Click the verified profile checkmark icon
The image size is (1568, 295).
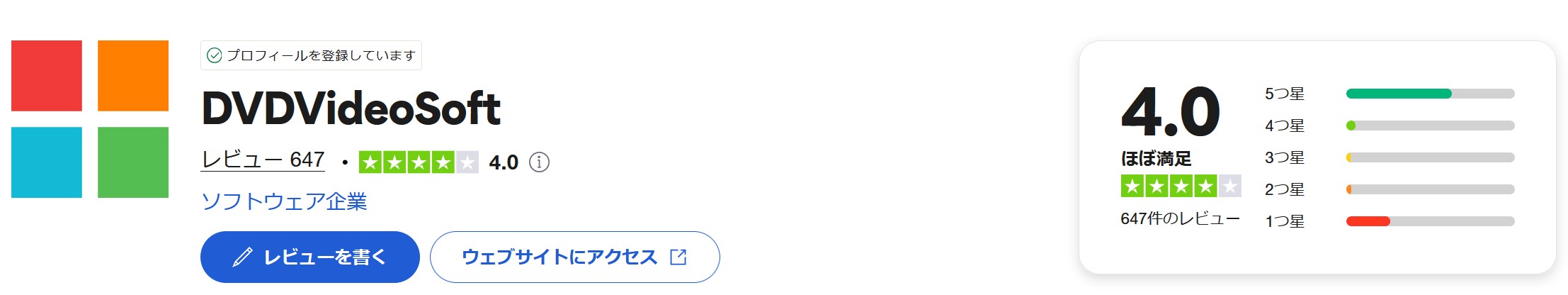click(214, 55)
